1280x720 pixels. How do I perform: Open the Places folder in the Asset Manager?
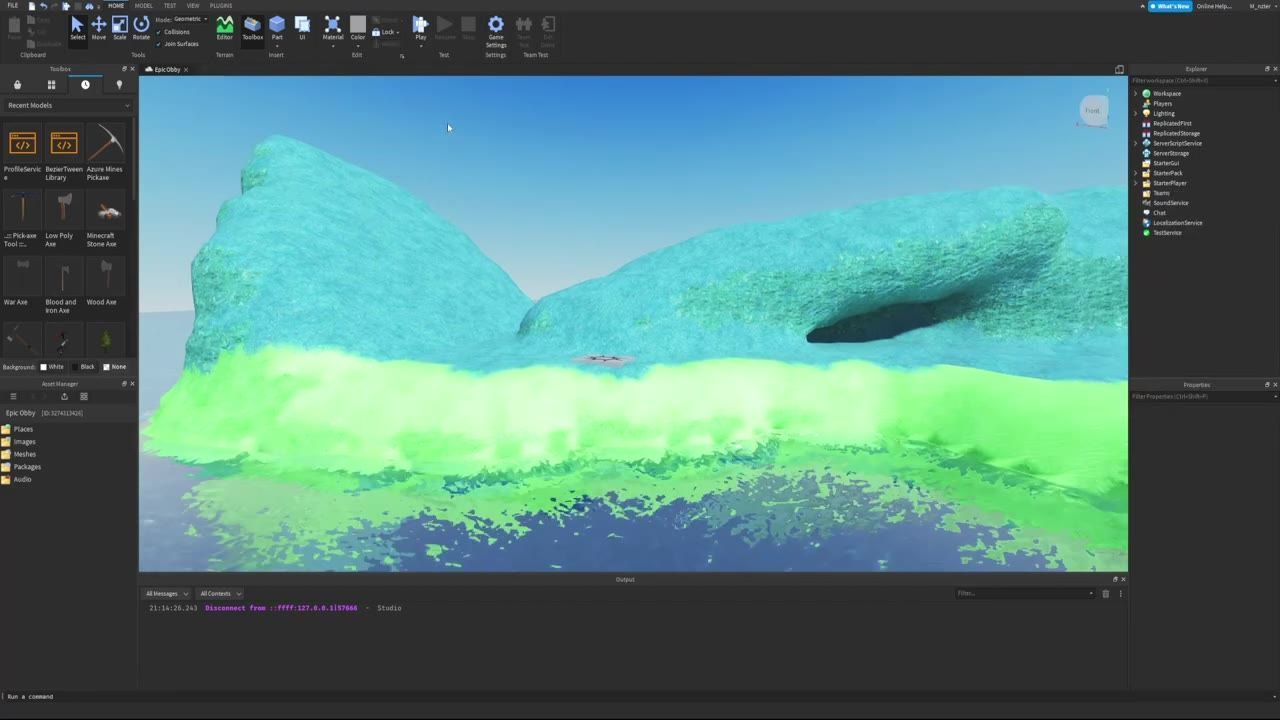click(x=17, y=429)
